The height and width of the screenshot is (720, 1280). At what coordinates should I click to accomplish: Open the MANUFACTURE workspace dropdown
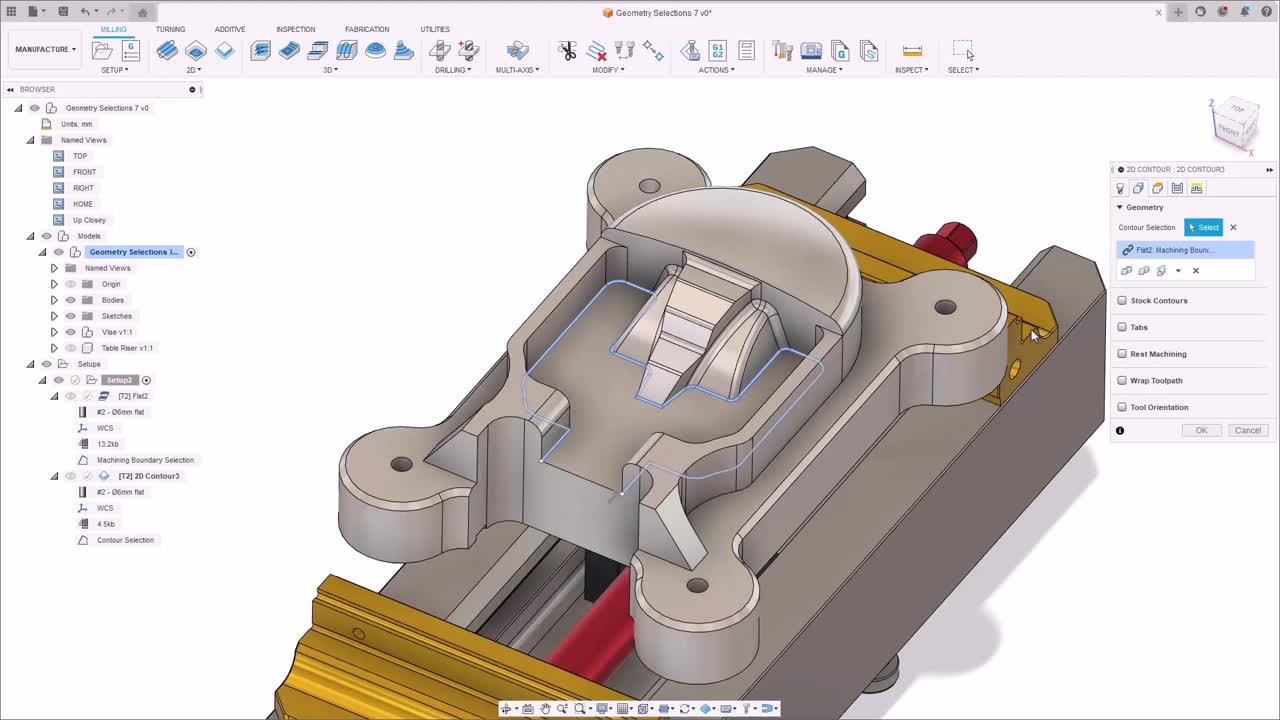point(45,49)
